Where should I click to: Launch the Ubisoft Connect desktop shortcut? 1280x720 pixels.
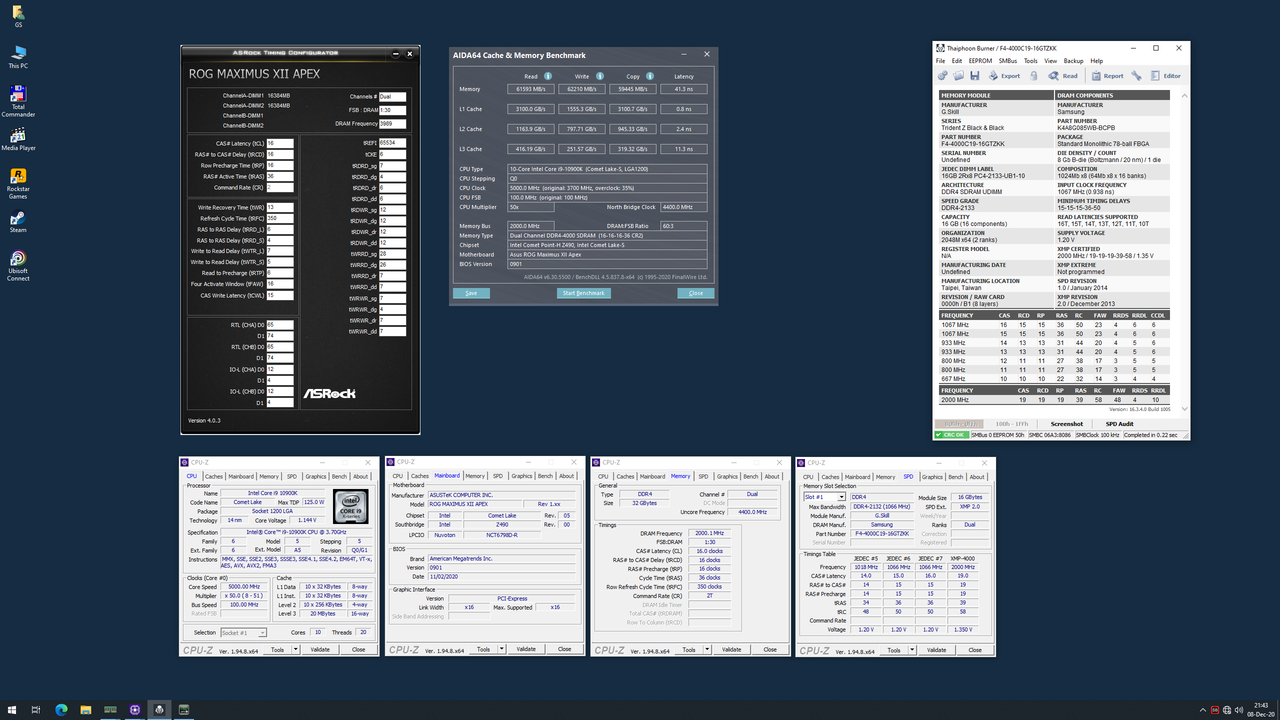pyautogui.click(x=18, y=265)
